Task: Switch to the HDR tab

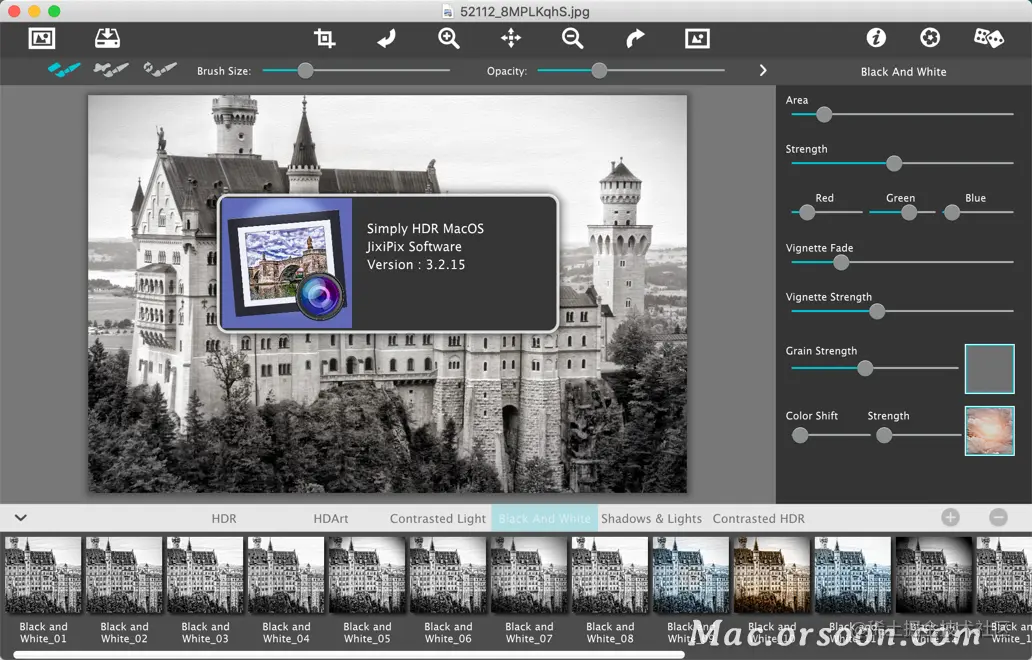Action: coord(224,519)
